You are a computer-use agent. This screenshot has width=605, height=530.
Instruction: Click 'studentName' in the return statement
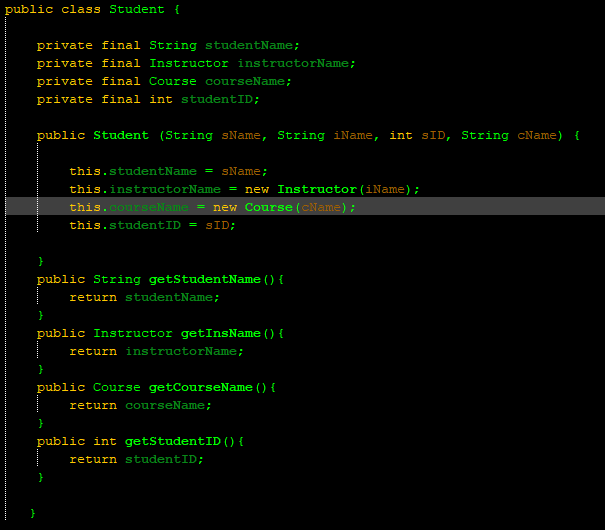click(169, 297)
